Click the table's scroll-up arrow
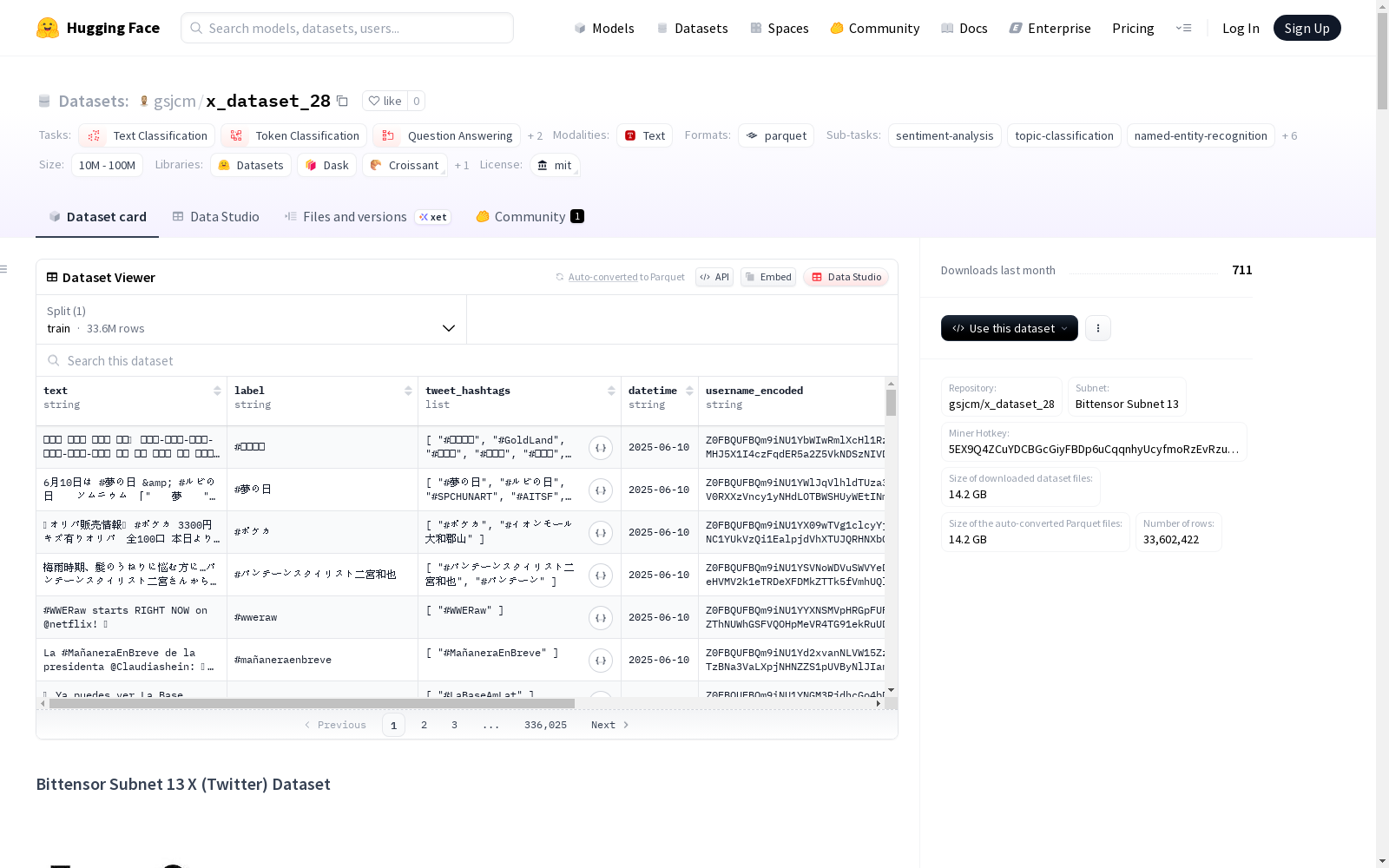 click(x=891, y=383)
